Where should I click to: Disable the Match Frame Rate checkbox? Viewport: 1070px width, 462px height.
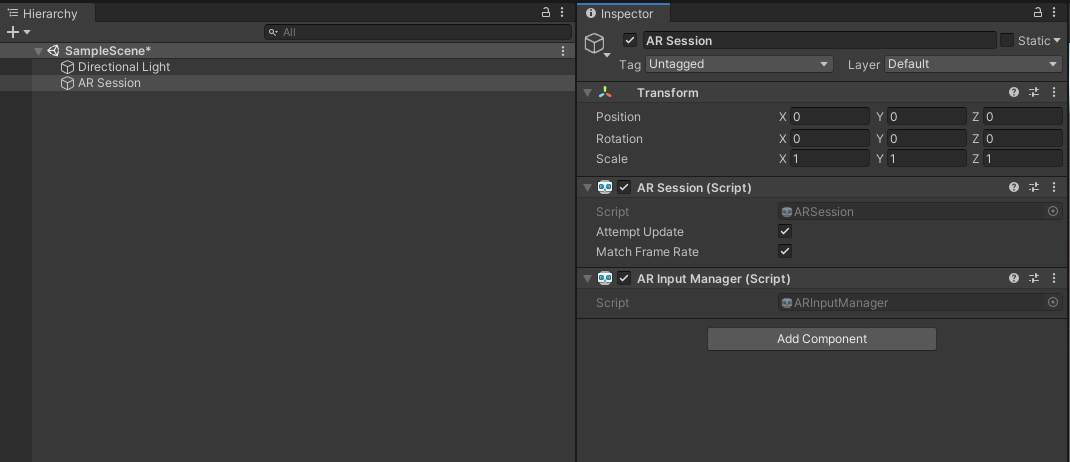[785, 252]
